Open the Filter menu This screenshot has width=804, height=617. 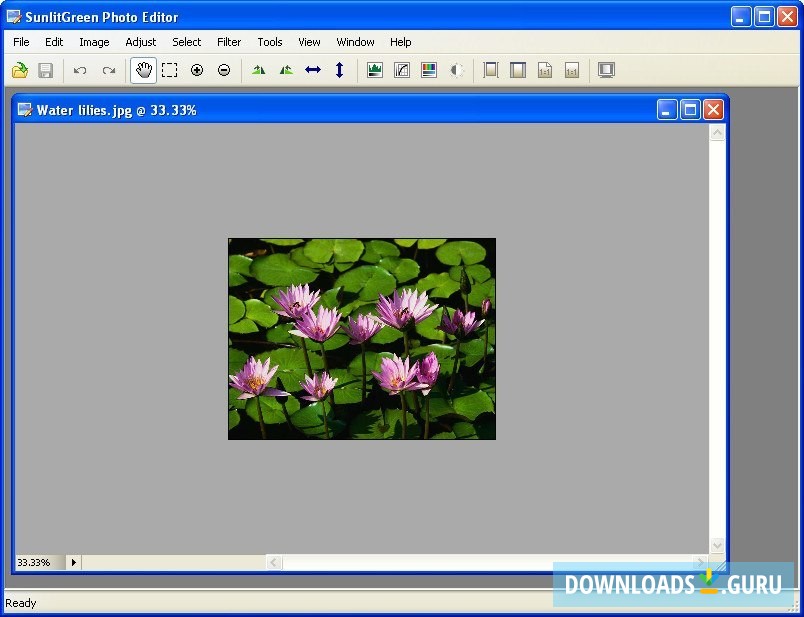[229, 42]
